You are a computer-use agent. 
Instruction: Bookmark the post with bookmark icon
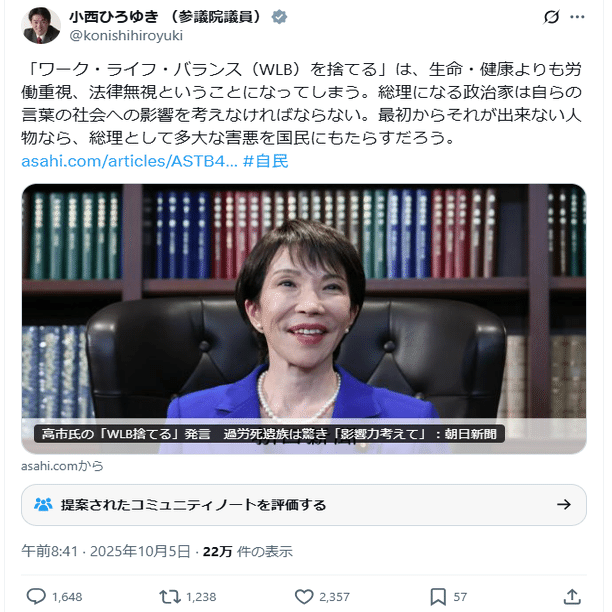coord(438,597)
